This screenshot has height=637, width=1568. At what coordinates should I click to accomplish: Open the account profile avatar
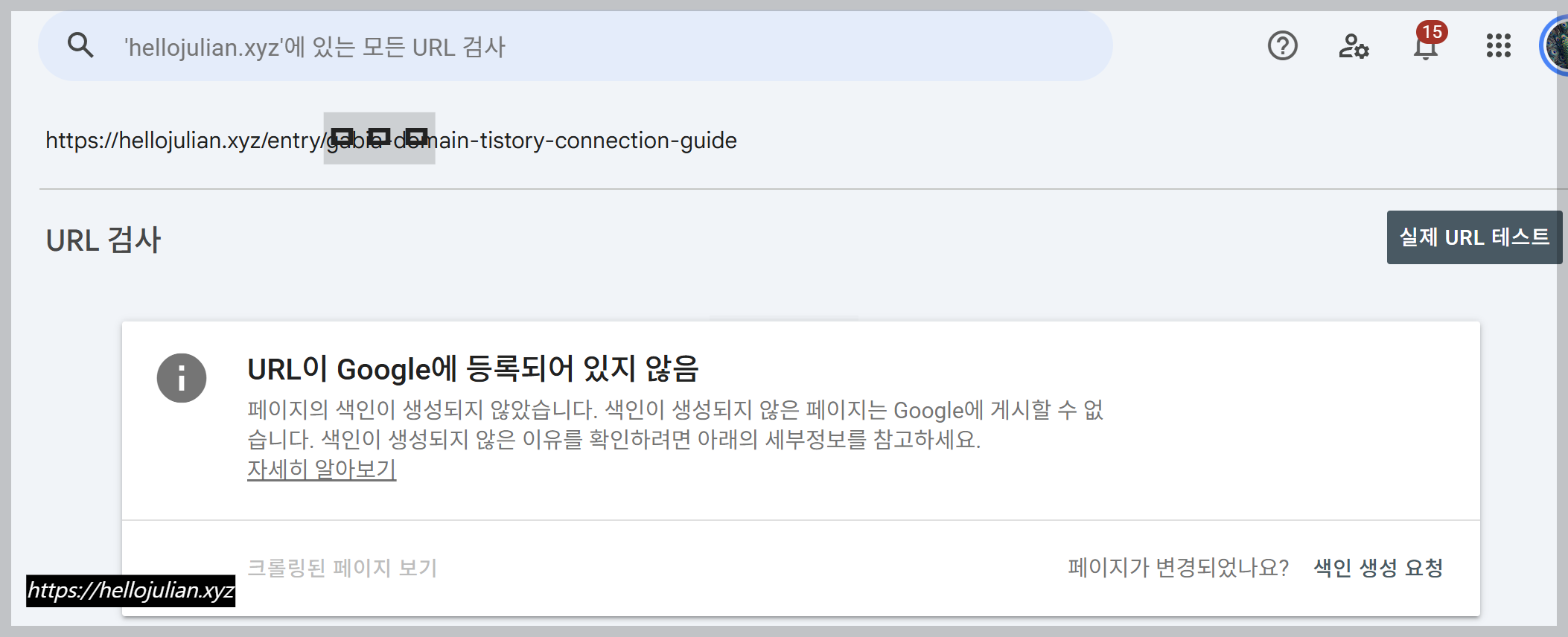tap(1555, 46)
